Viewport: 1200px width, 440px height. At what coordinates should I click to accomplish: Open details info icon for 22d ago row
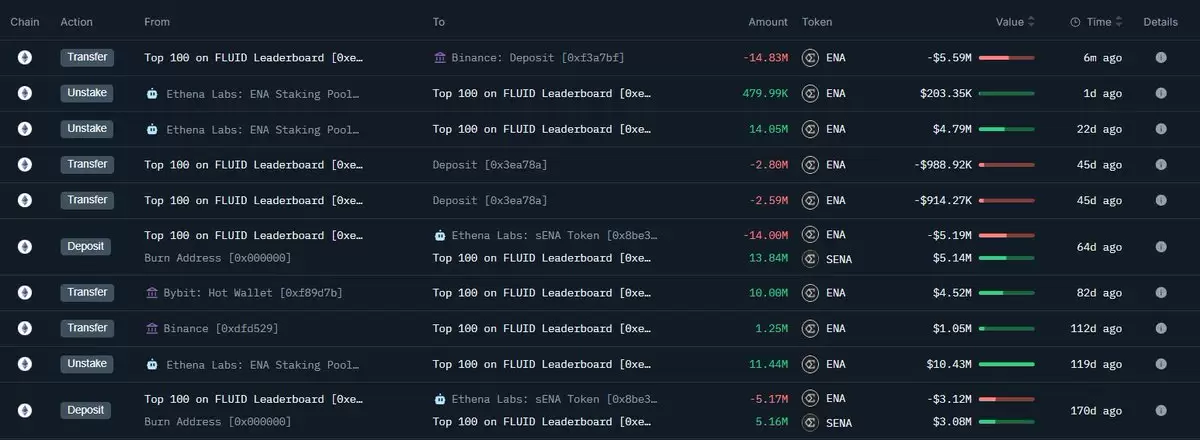tap(1161, 129)
